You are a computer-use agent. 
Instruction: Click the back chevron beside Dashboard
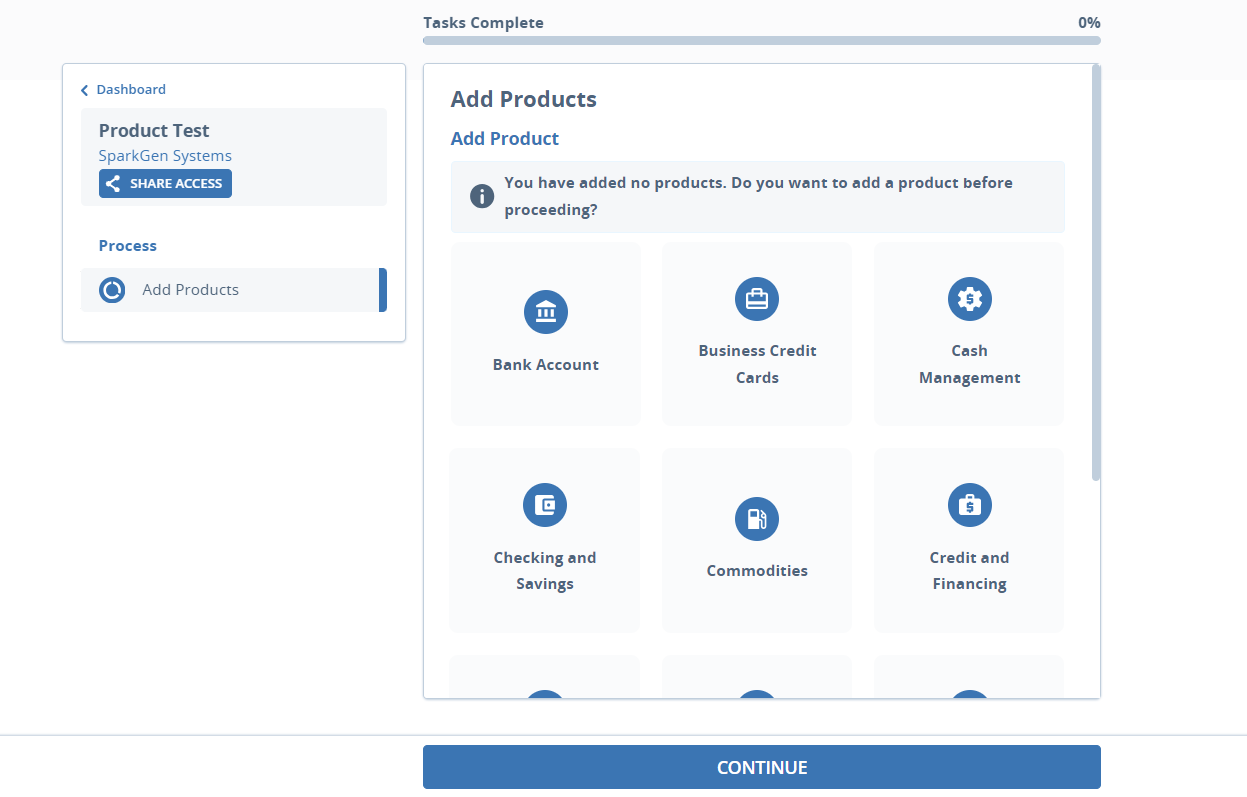pyautogui.click(x=84, y=89)
